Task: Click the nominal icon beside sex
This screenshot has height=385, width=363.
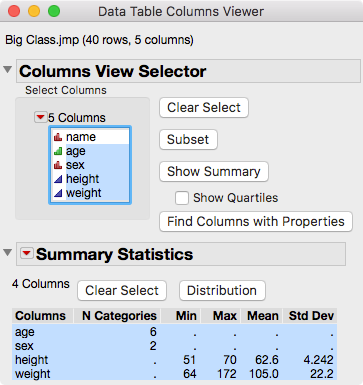Action: pyautogui.click(x=58, y=165)
